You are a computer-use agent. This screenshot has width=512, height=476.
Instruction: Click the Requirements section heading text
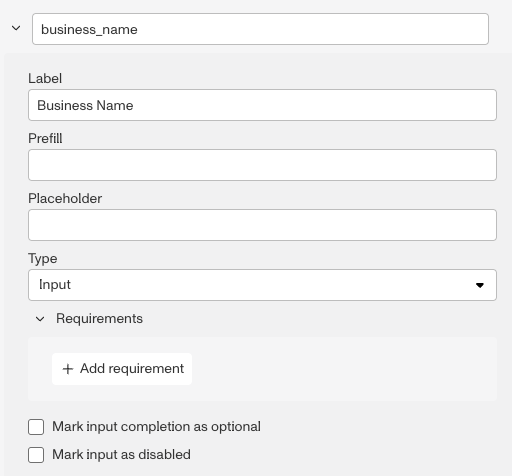[99, 319]
